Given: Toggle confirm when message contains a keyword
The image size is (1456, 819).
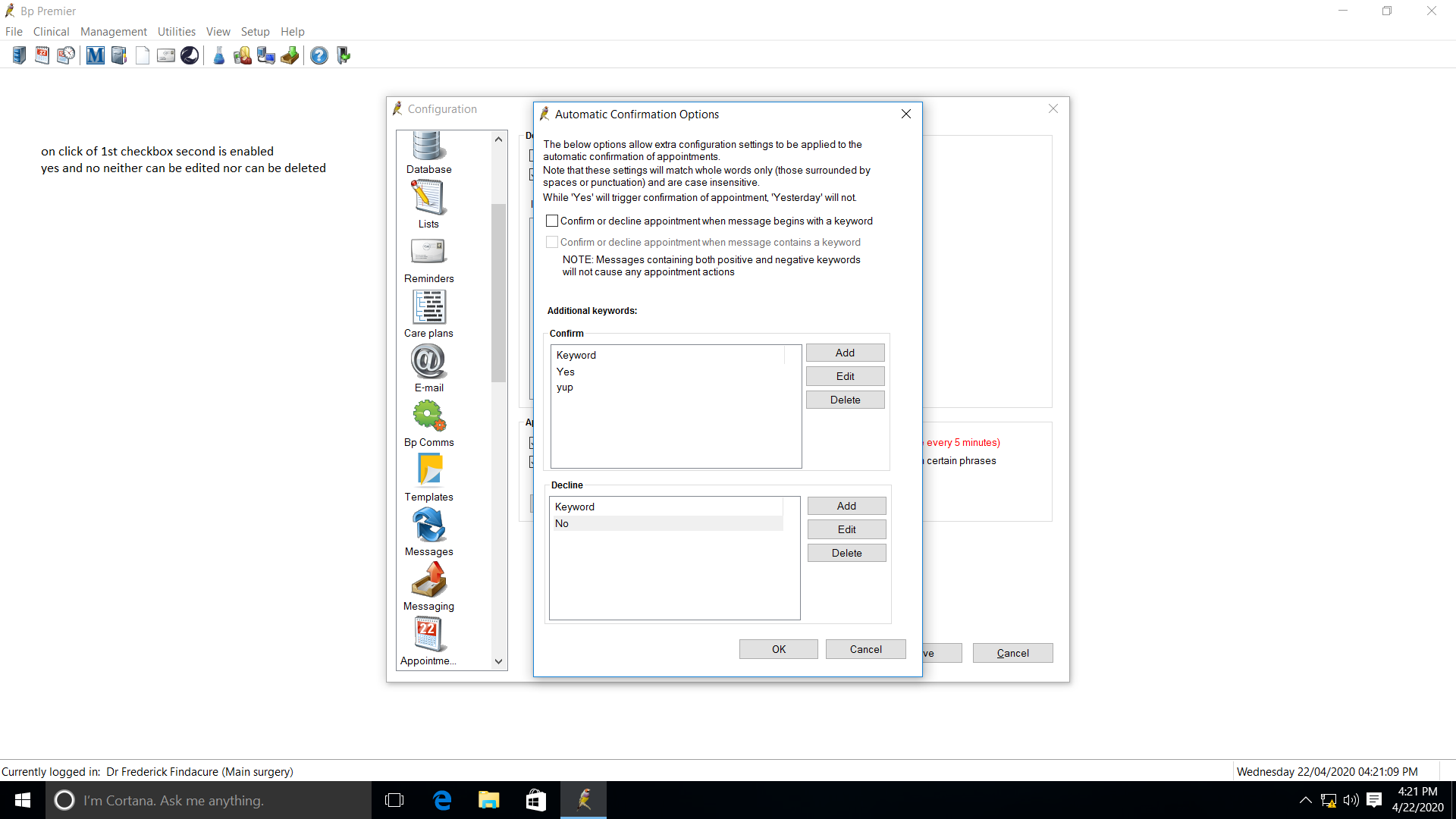Looking at the screenshot, I should (552, 242).
